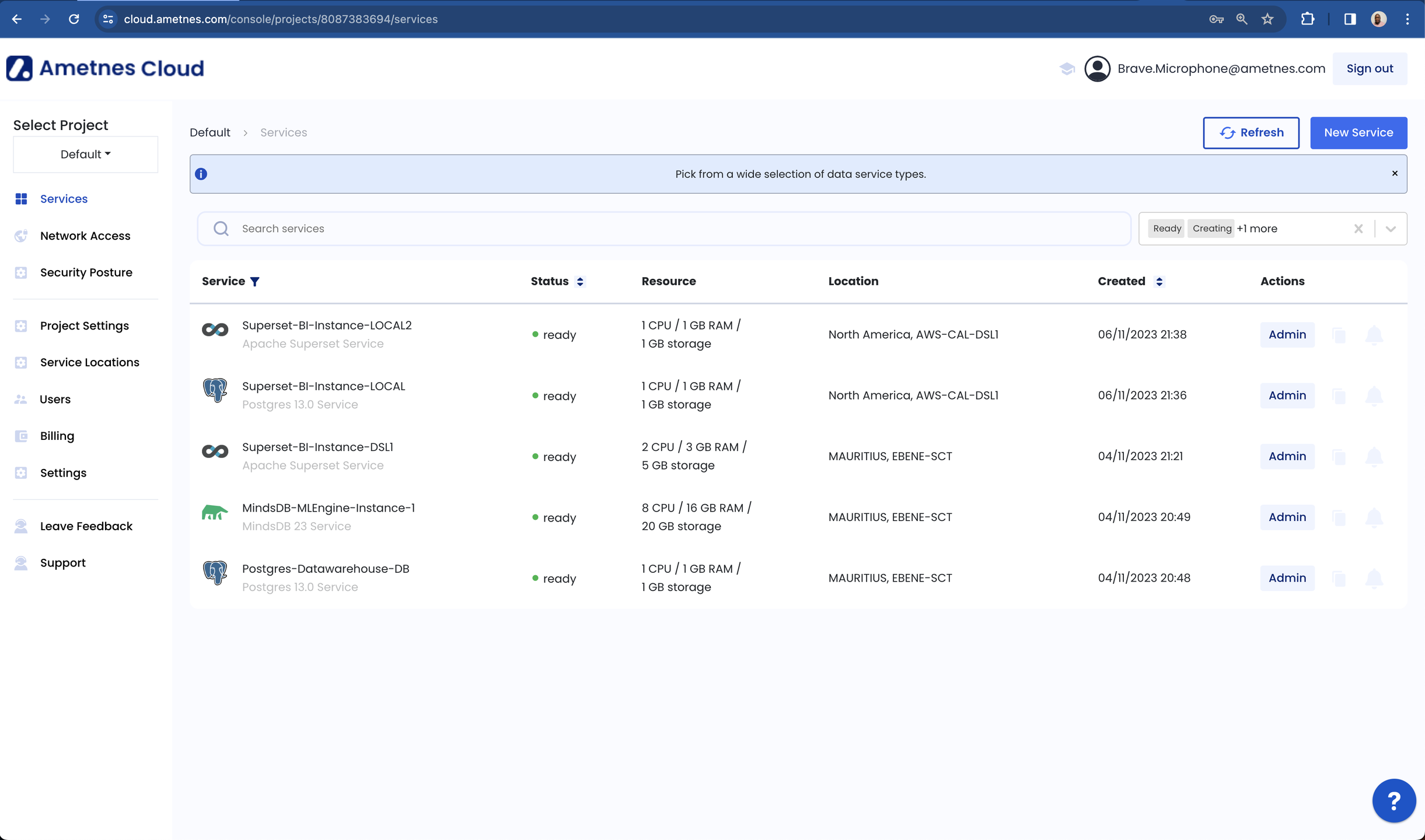Screen dimensions: 1425x840
Task: Click the MindsDB service logo icon
Action: pyautogui.click(x=215, y=513)
